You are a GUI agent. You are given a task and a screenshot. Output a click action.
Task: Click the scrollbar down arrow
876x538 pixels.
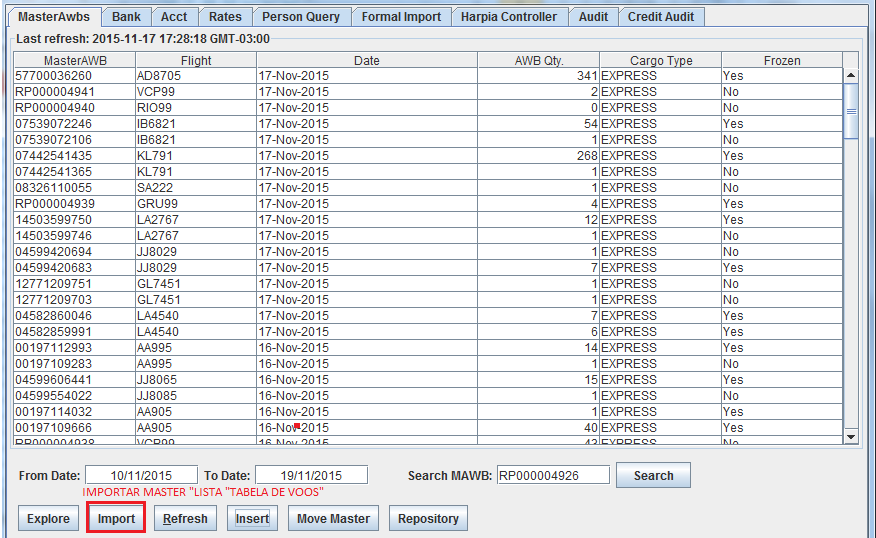click(x=851, y=437)
